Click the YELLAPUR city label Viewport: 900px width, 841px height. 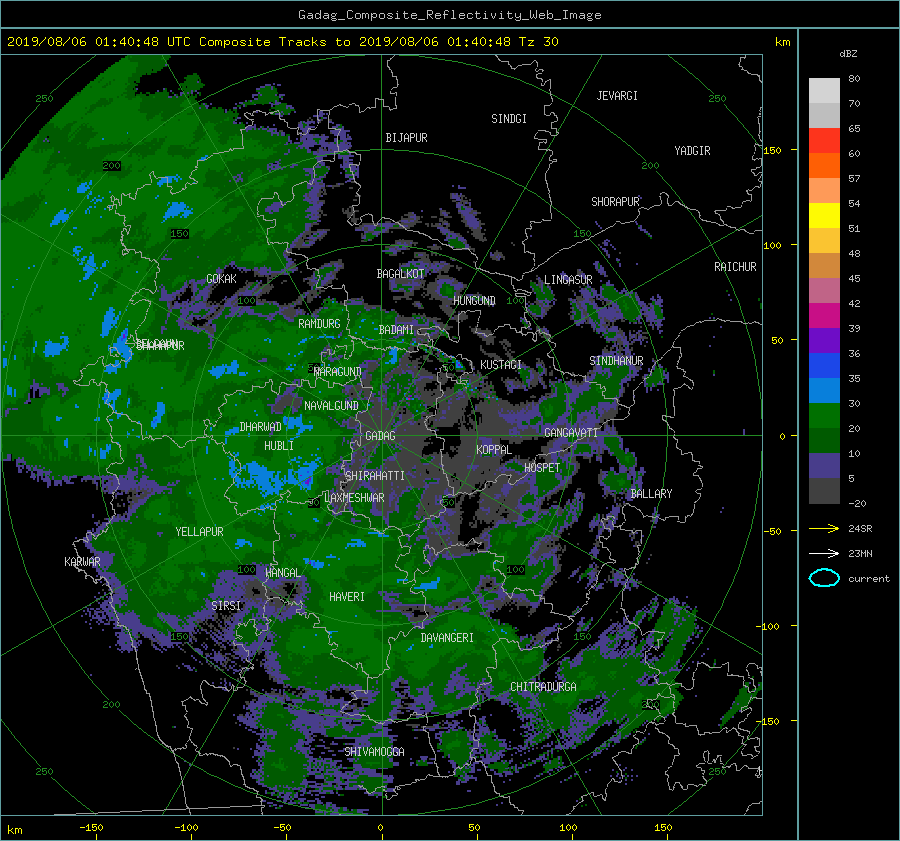[199, 532]
